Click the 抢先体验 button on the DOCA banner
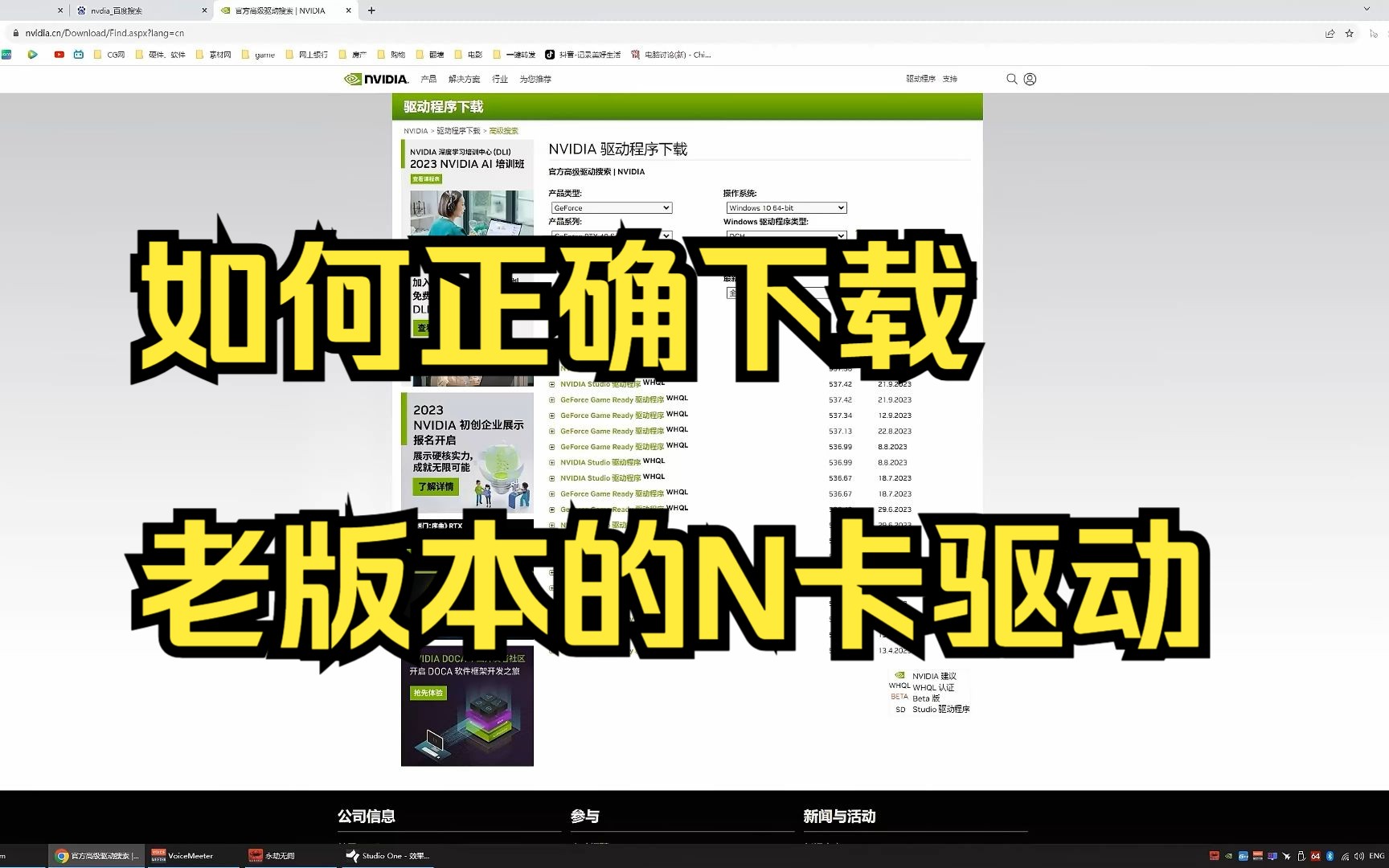Image resolution: width=1389 pixels, height=868 pixels. click(x=428, y=693)
